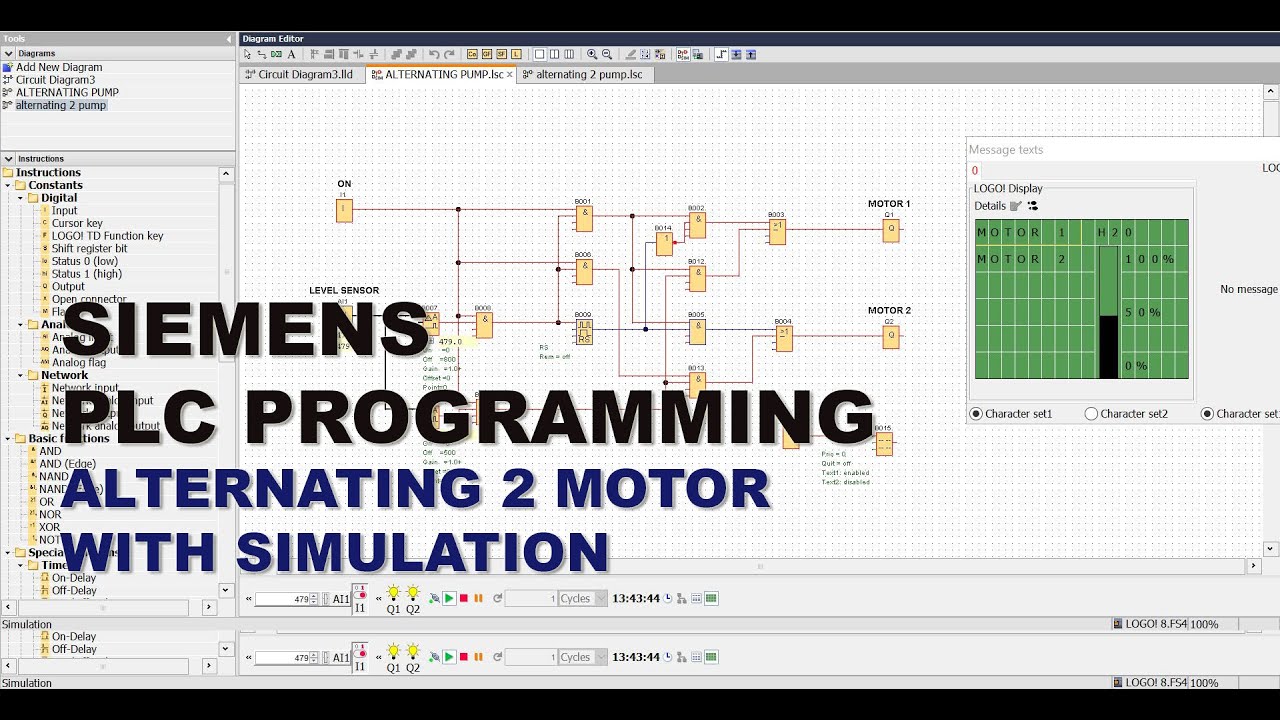Collapse the Constants tree folder
1280x720 pixels.
click(x=8, y=185)
